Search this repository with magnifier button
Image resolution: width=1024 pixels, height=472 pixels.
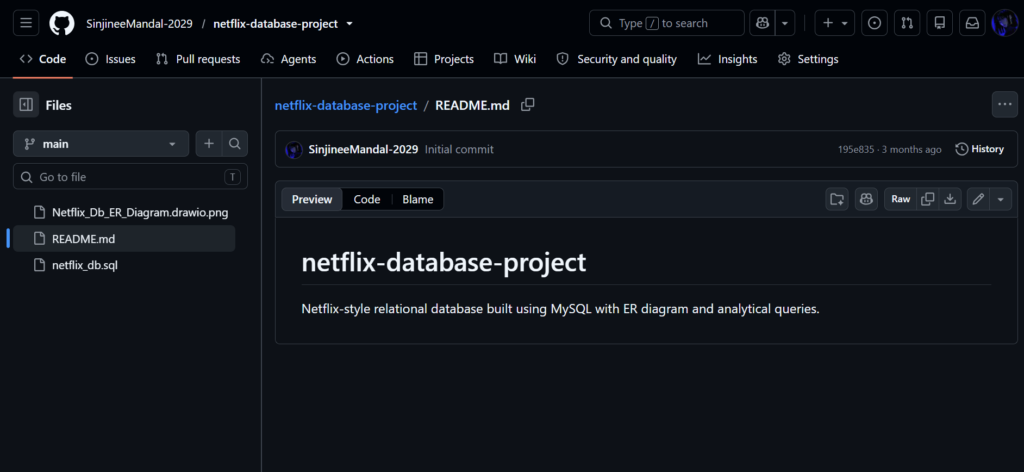(235, 144)
